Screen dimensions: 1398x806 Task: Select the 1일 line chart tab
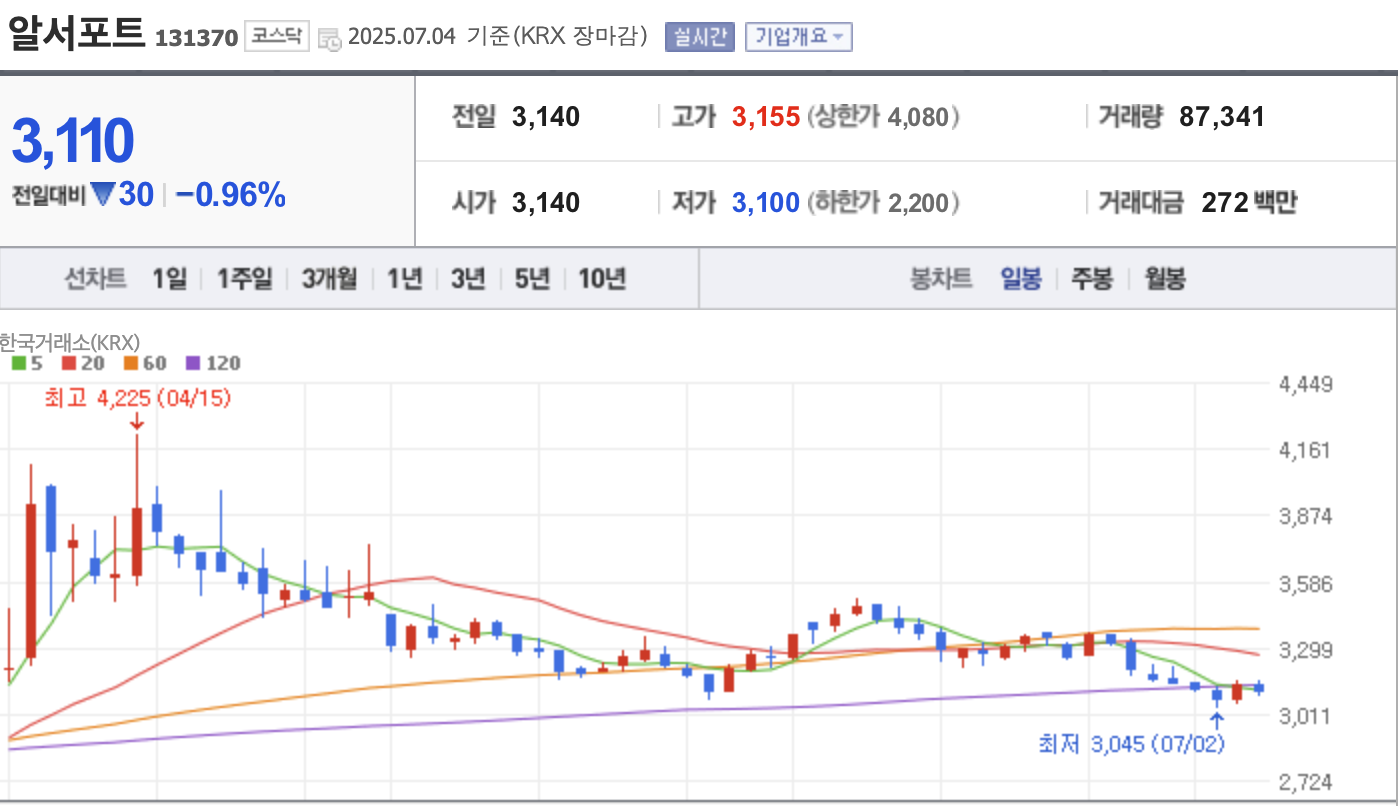tap(169, 279)
